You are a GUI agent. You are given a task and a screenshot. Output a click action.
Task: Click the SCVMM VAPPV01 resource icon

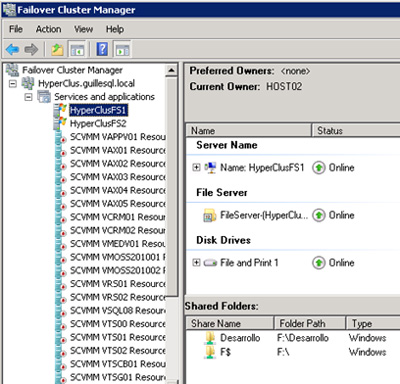click(61, 137)
